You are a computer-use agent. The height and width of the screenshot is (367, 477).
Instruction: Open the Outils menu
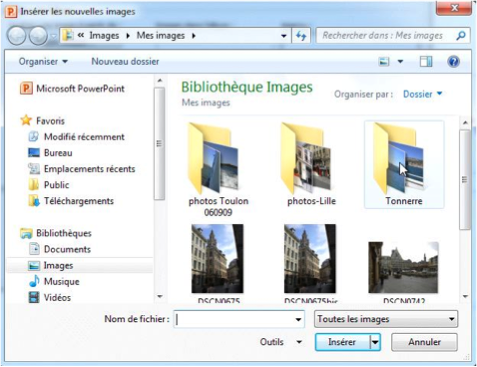click(x=281, y=342)
